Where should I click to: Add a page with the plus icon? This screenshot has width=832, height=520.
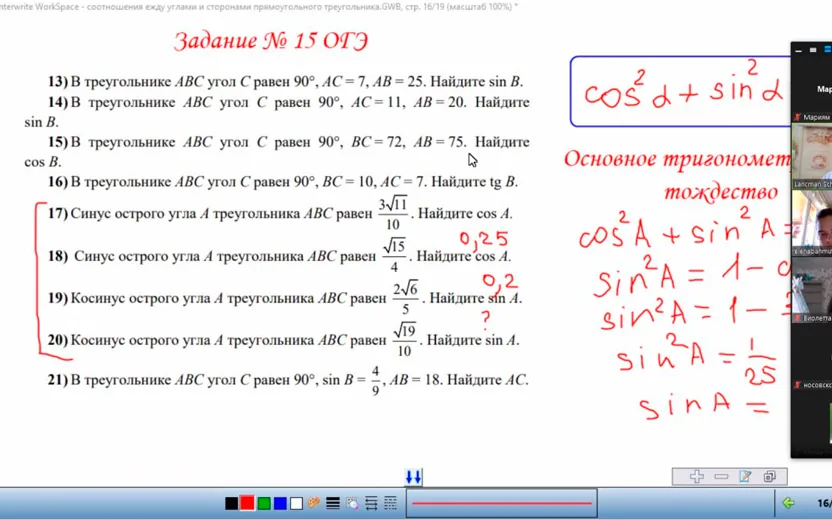(697, 476)
